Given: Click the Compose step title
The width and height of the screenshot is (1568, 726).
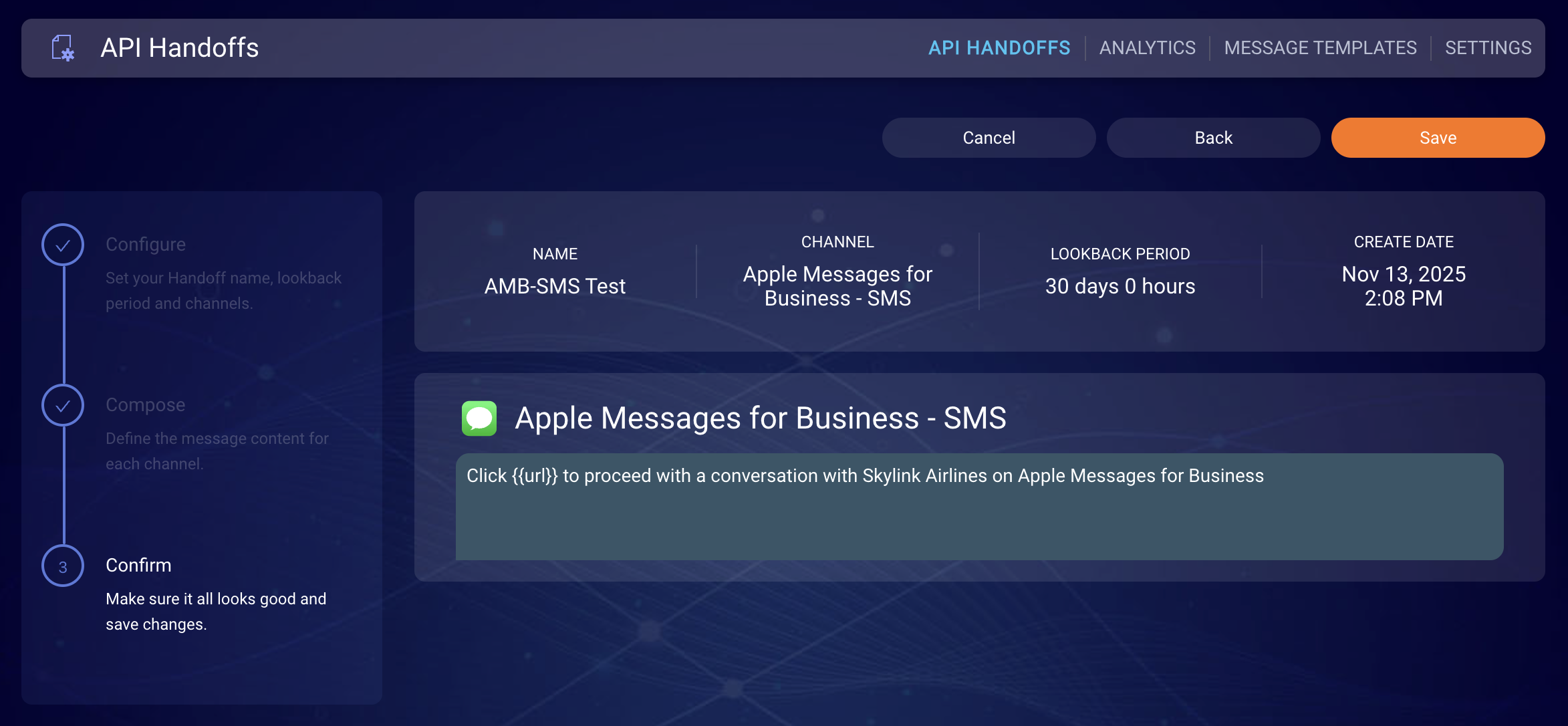Looking at the screenshot, I should coord(146,404).
